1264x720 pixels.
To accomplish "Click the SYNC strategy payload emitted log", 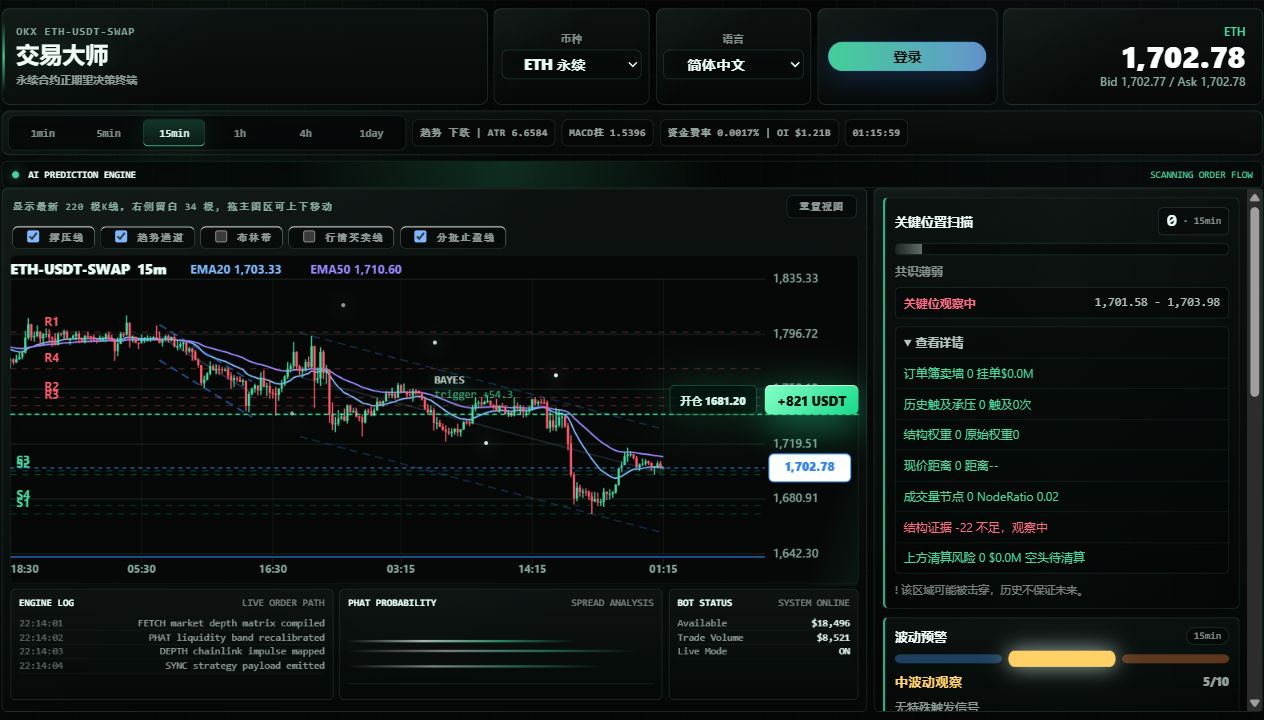I will (172, 665).
